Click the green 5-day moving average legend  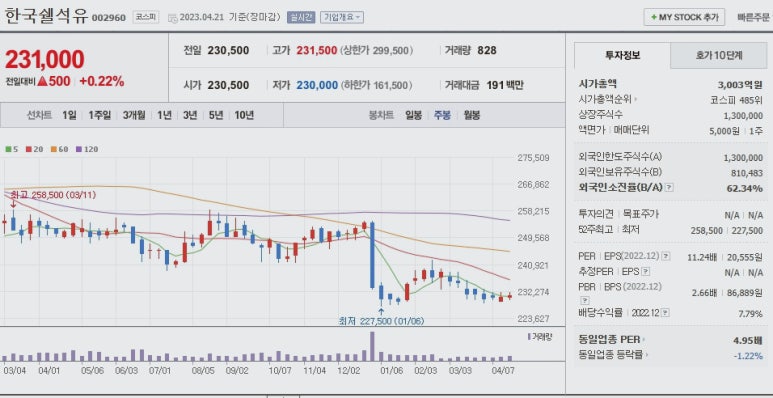coord(12,149)
